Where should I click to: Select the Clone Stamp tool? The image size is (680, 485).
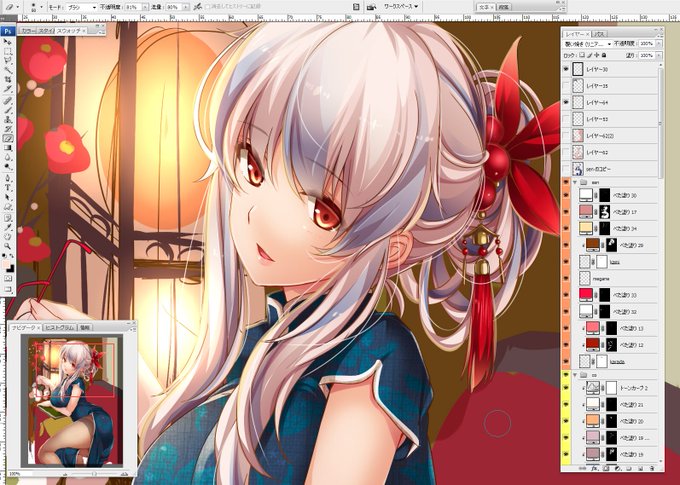coord(7,120)
